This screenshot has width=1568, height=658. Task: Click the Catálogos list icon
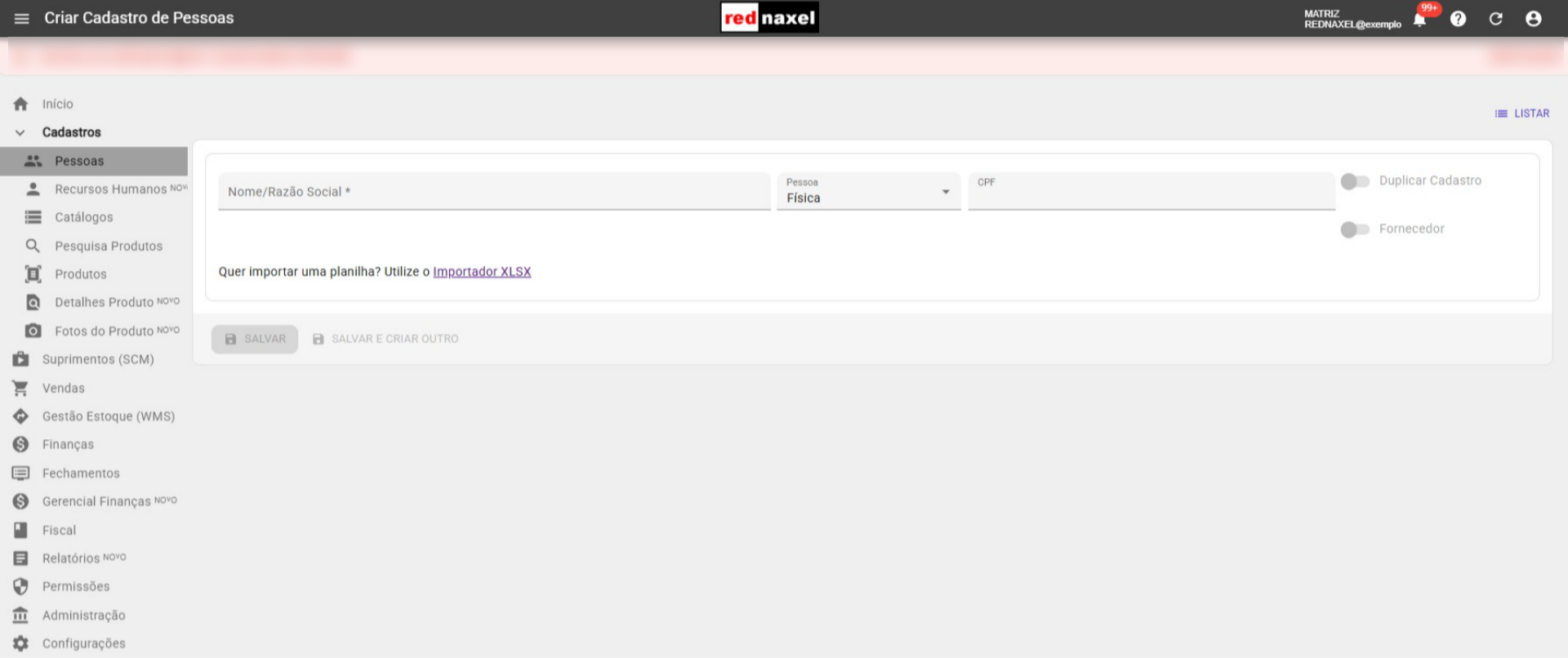pyautogui.click(x=33, y=217)
